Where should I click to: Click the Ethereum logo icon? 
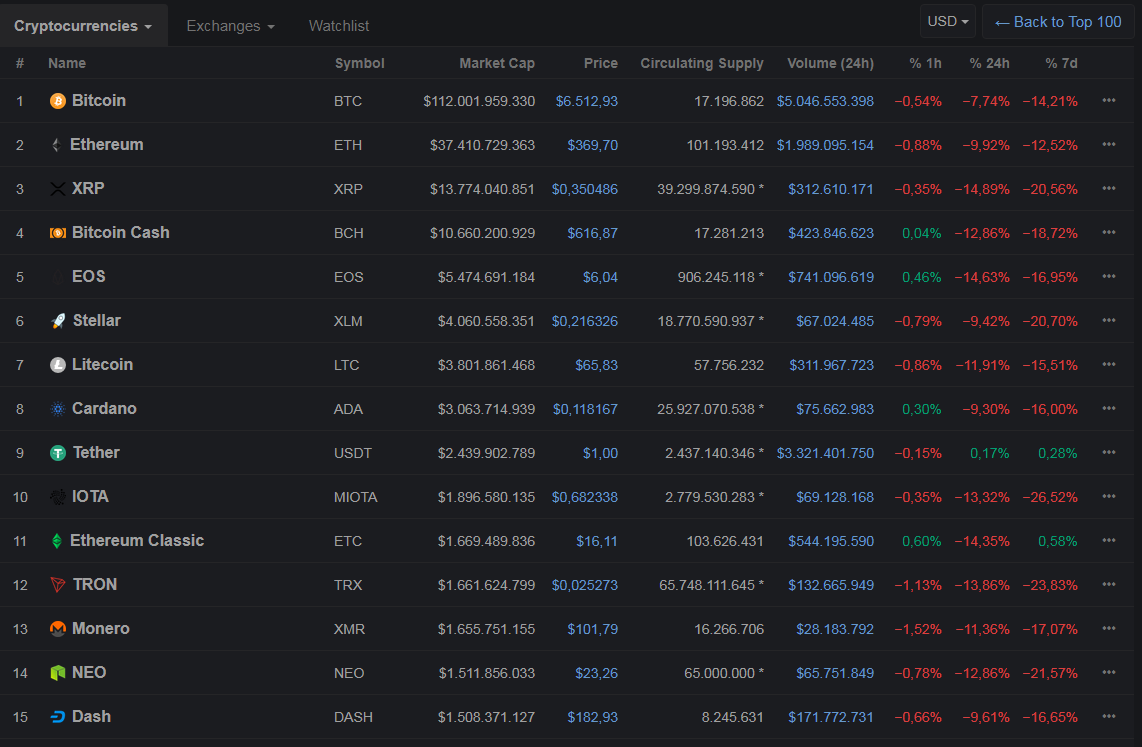(56, 145)
